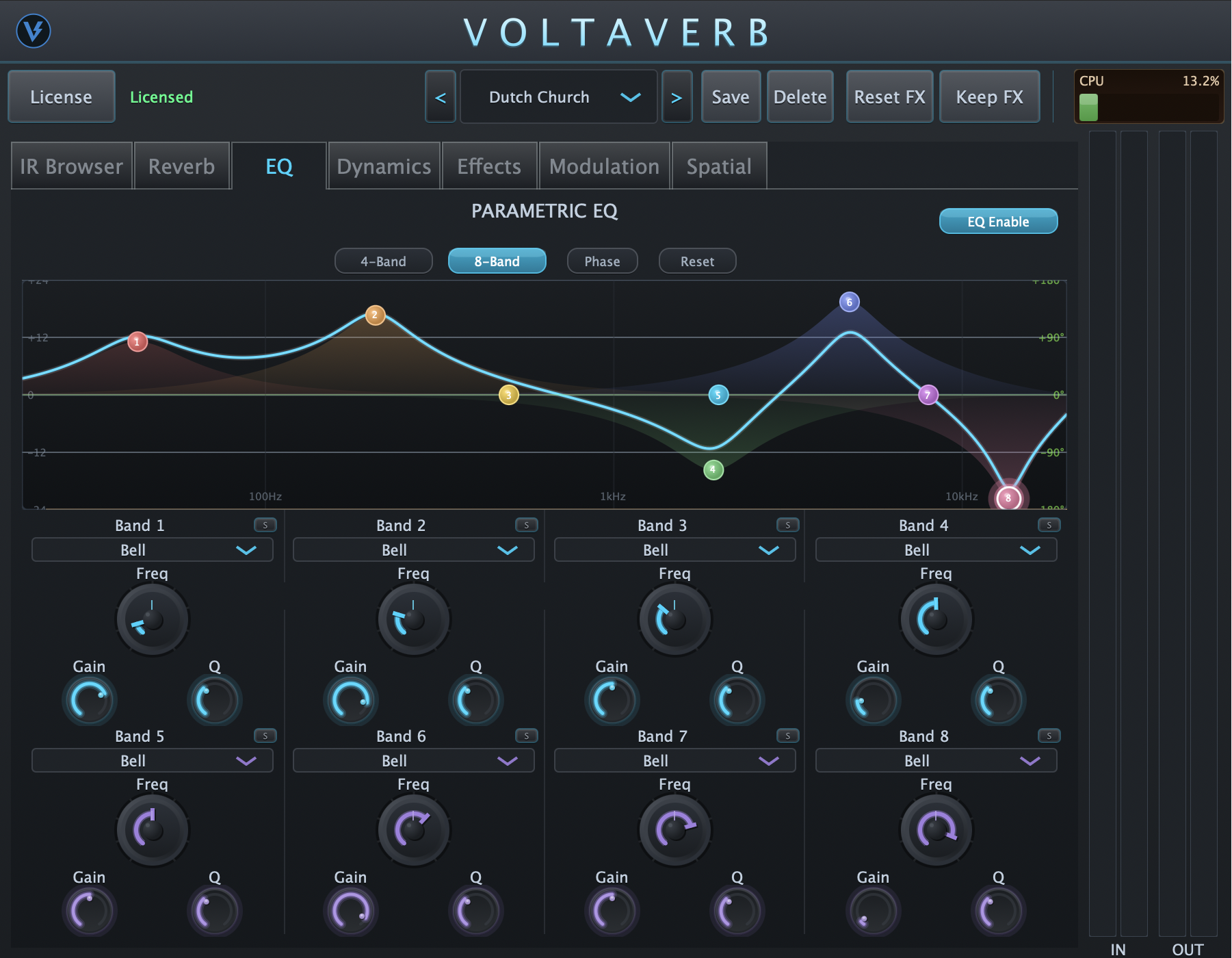The image size is (1232, 958).
Task: Click the VoltaVerb logo icon
Action: tap(35, 31)
